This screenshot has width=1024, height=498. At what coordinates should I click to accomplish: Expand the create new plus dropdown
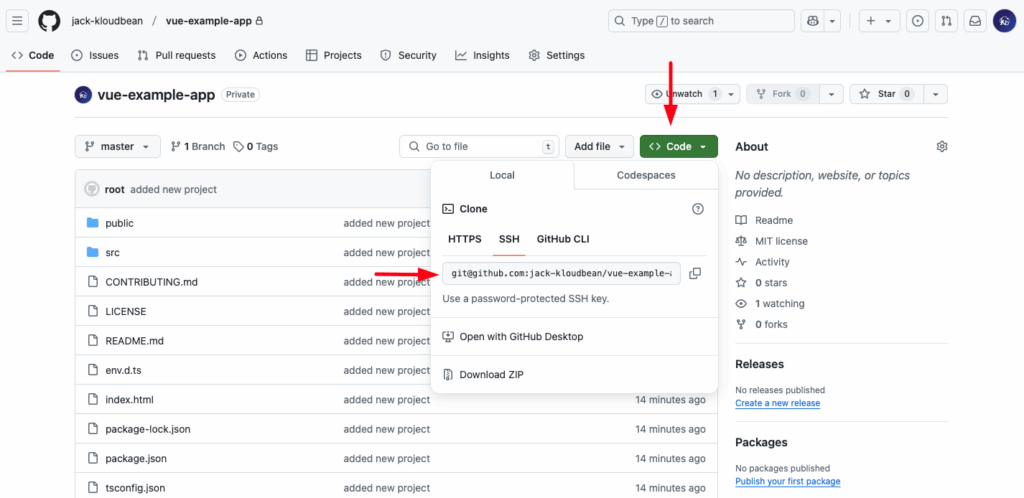point(879,21)
